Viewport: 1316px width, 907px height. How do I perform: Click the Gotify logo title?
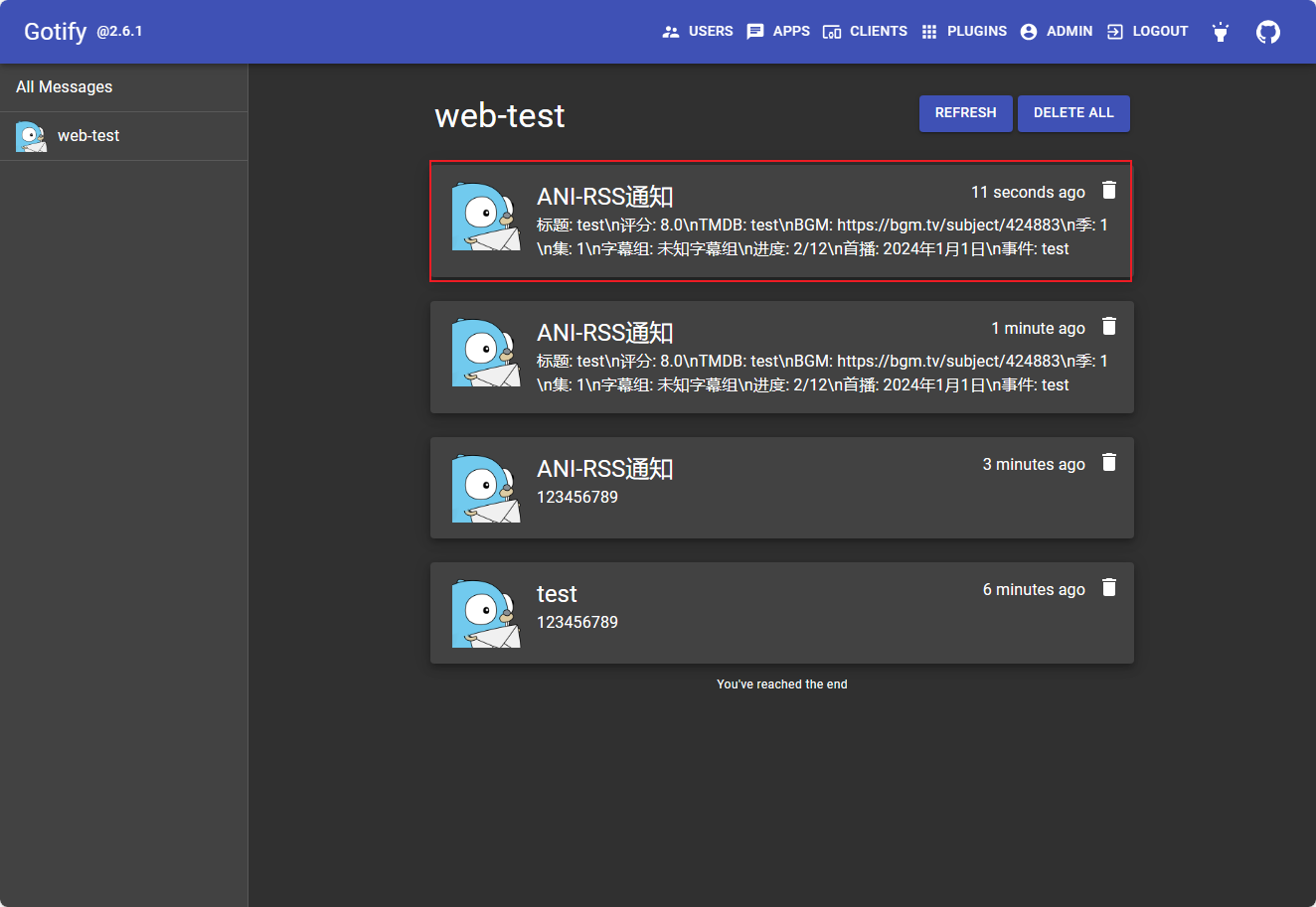(x=56, y=32)
